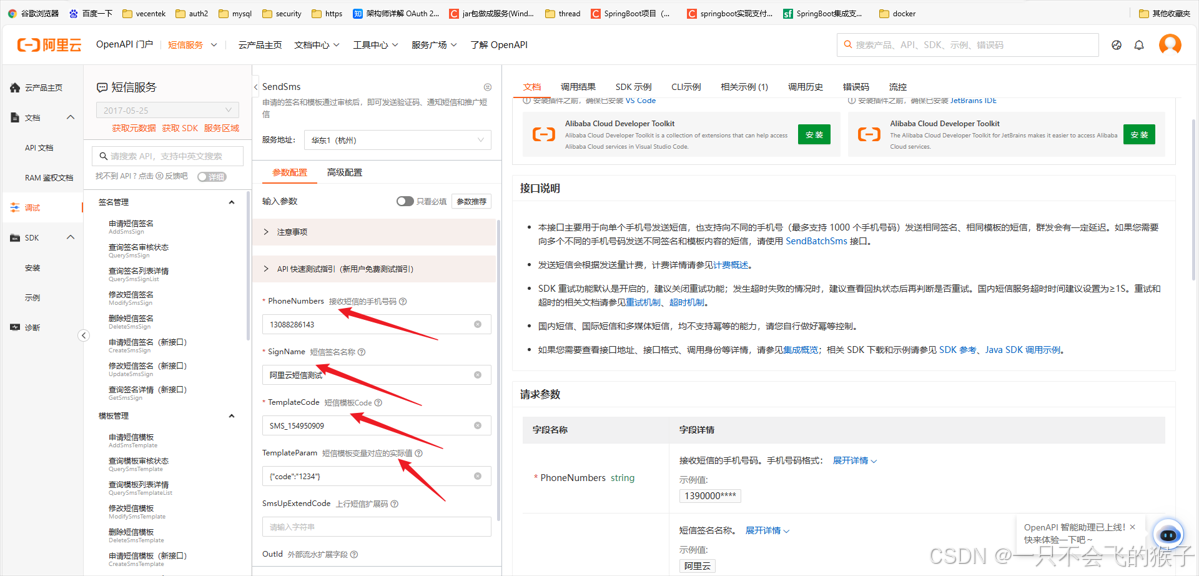The height and width of the screenshot is (576, 1199).
Task: Install the VS Code Alibaba Cloud Toolkit
Action: (x=814, y=134)
